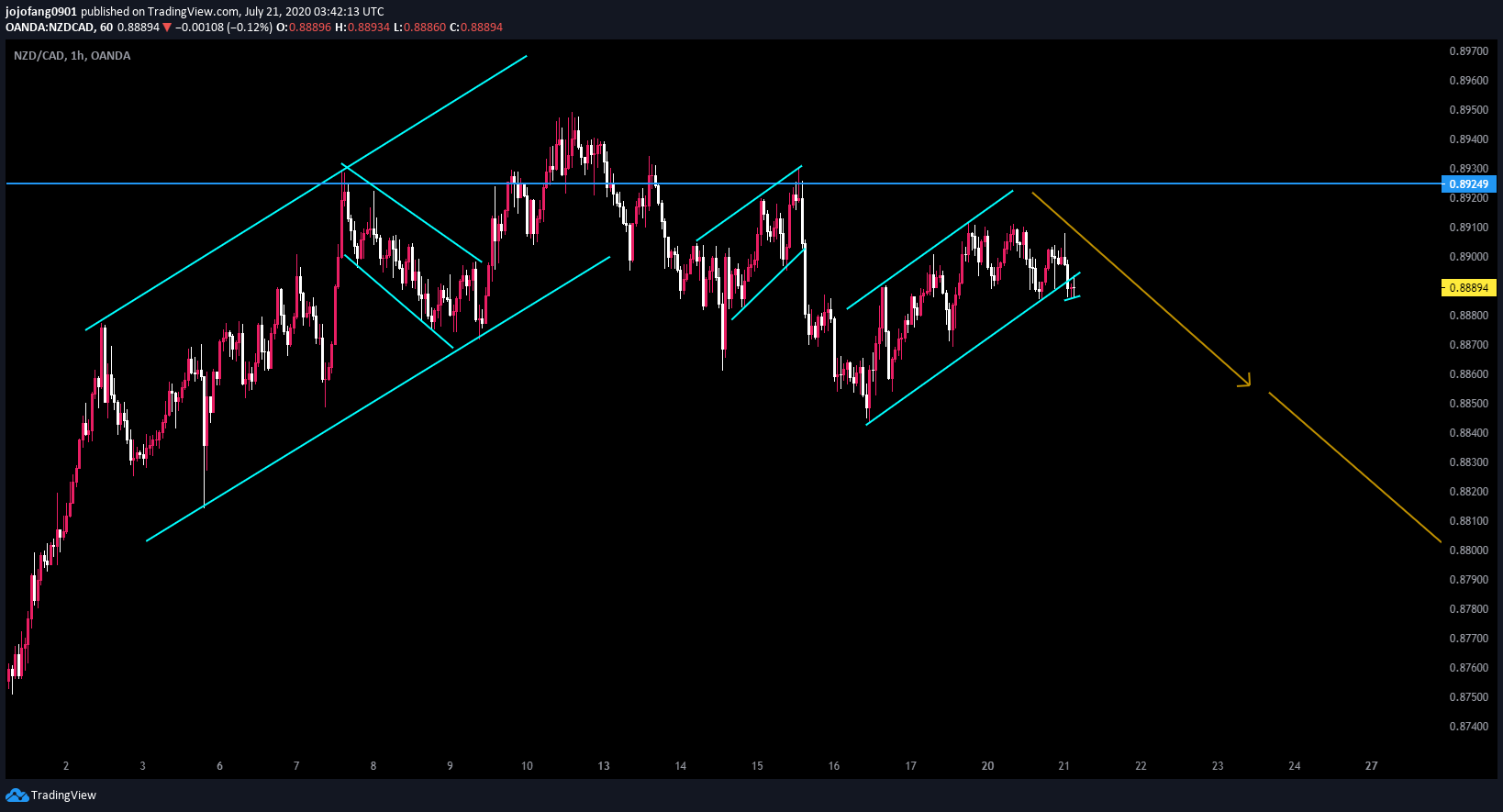The width and height of the screenshot is (1503, 812).
Task: Click date label 24 on time axis
Action: [1295, 766]
